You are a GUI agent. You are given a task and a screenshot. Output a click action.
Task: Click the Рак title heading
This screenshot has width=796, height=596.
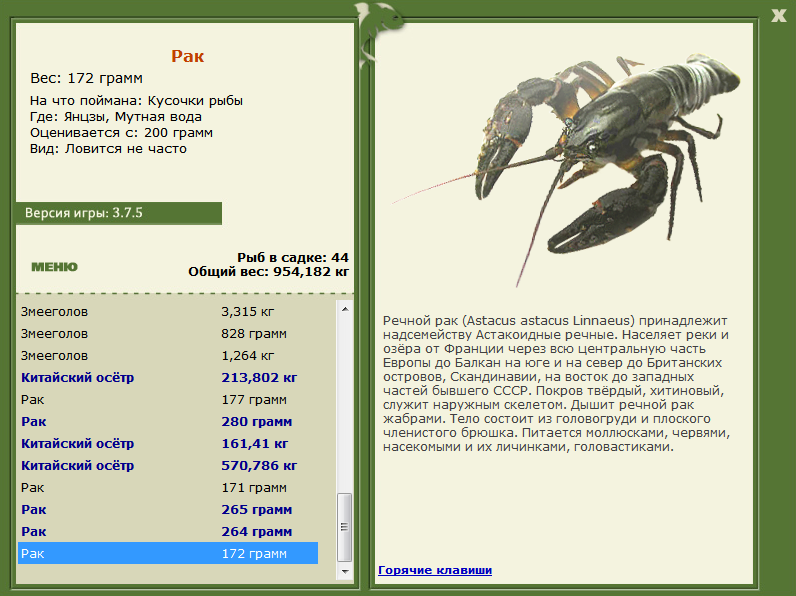[x=187, y=56]
